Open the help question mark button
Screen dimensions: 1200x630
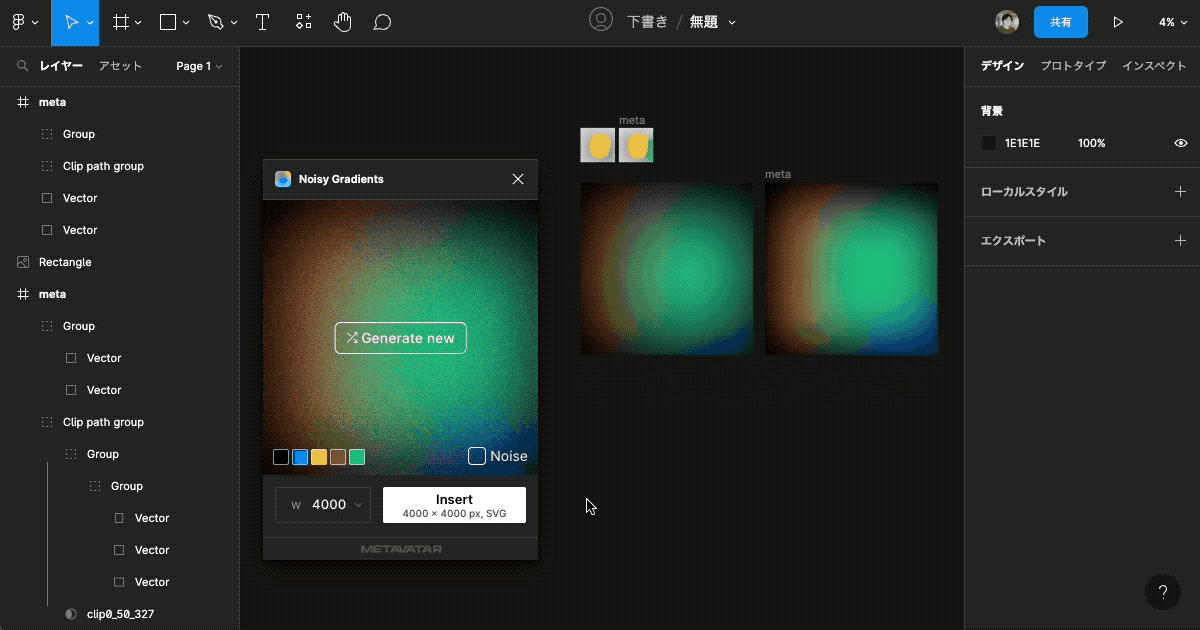(1162, 592)
